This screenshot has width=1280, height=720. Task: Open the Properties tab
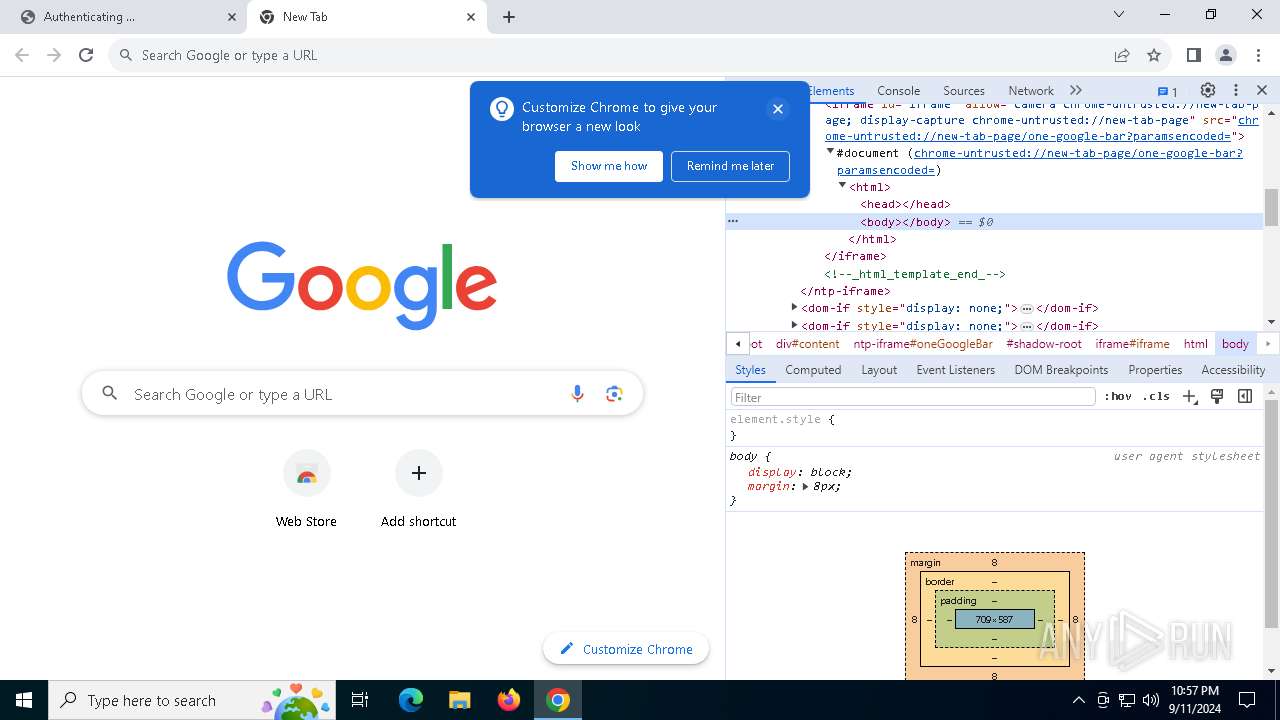(1155, 370)
